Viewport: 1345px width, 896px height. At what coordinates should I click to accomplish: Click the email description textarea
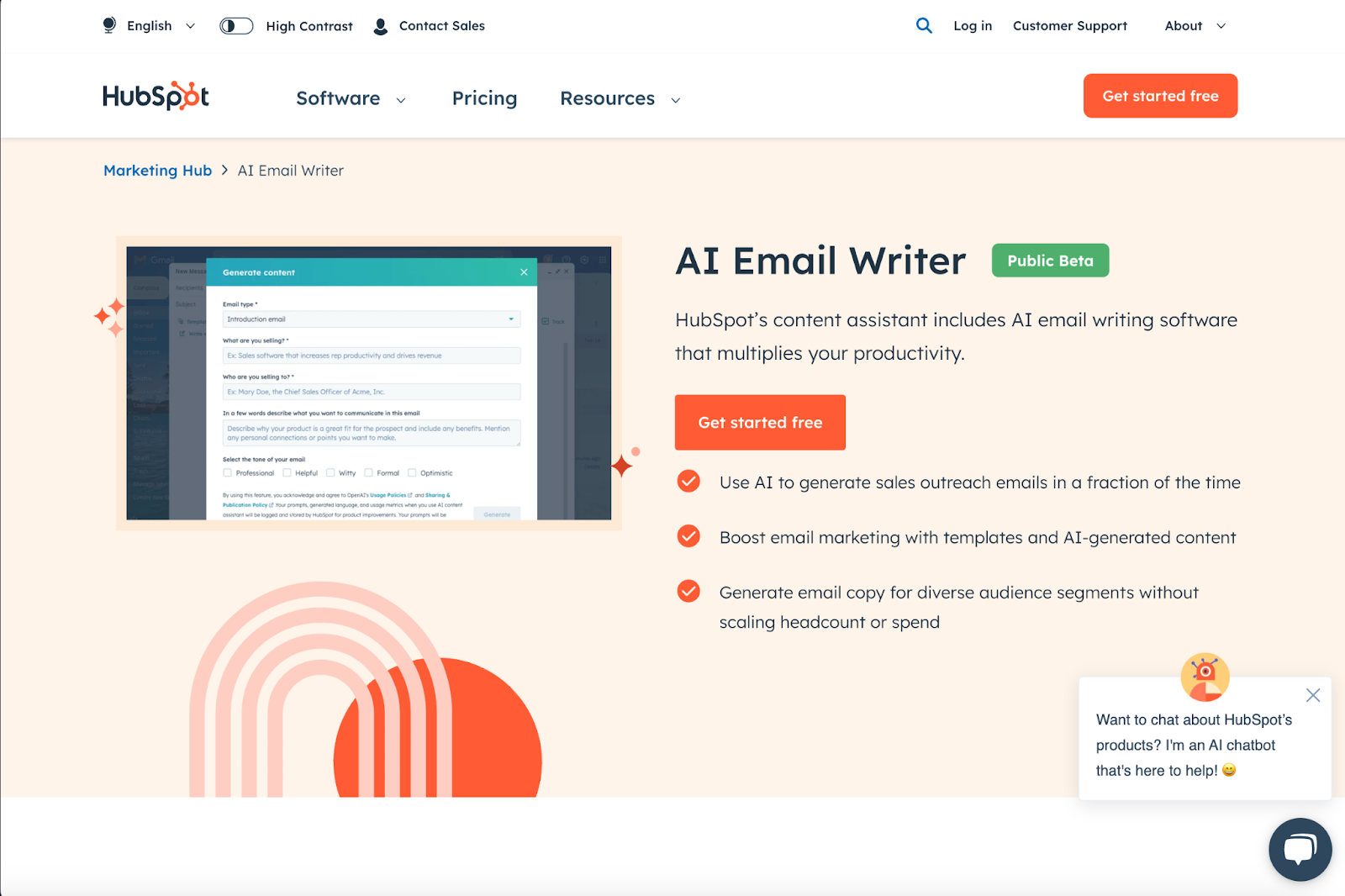point(372,433)
